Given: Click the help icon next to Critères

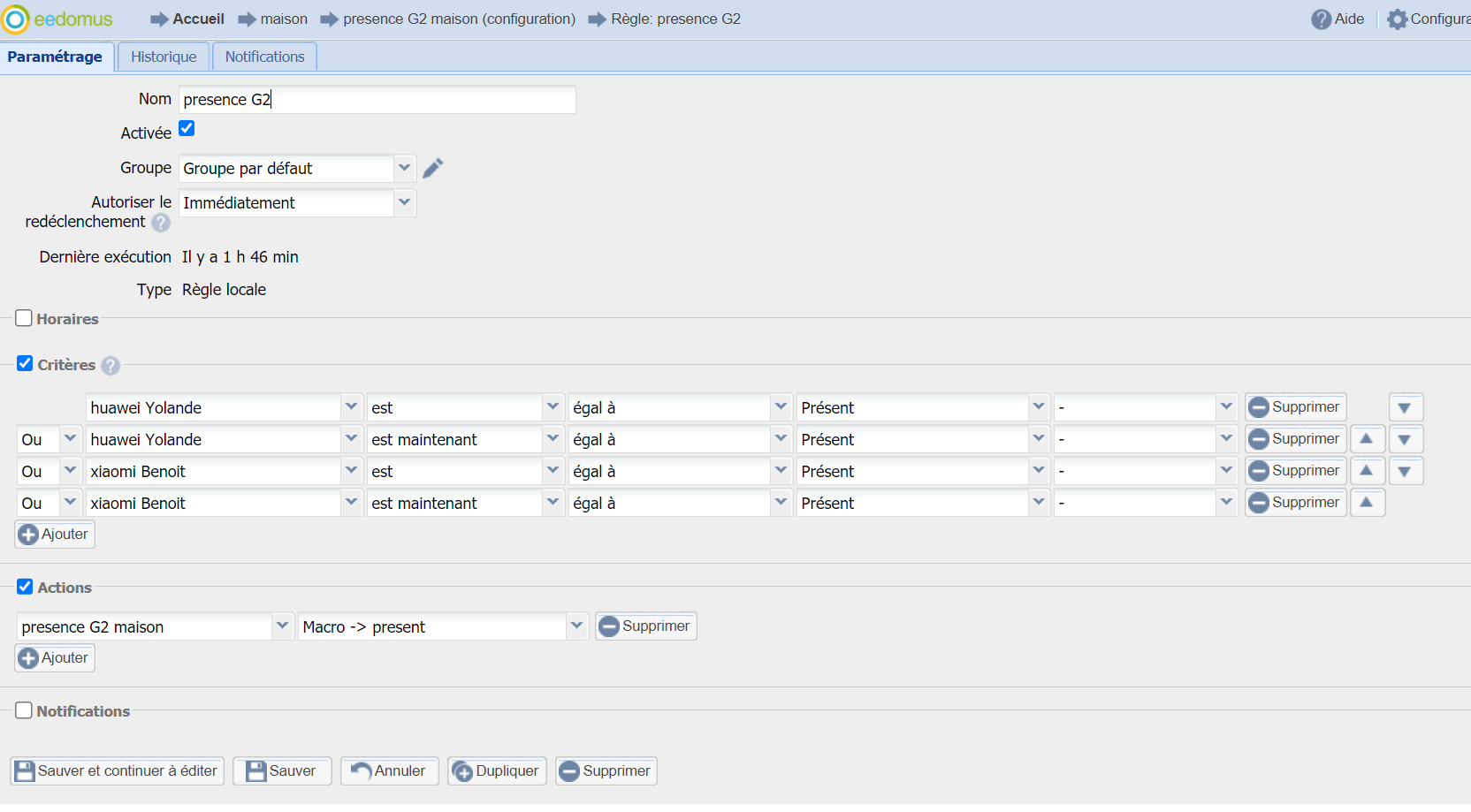Looking at the screenshot, I should coord(111,366).
